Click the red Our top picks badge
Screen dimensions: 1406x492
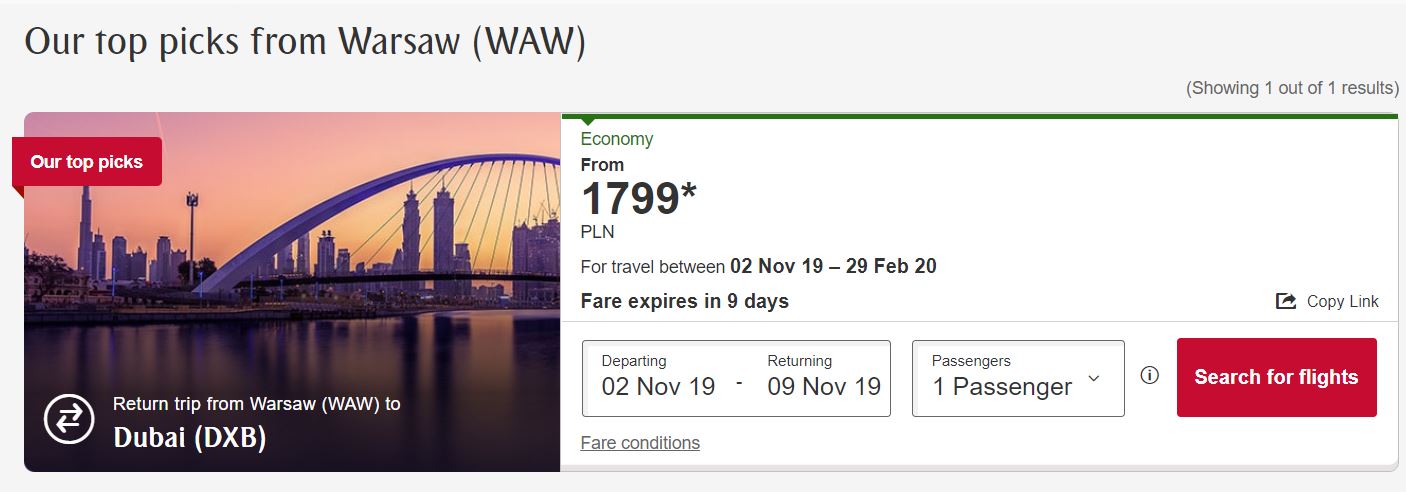[87, 162]
